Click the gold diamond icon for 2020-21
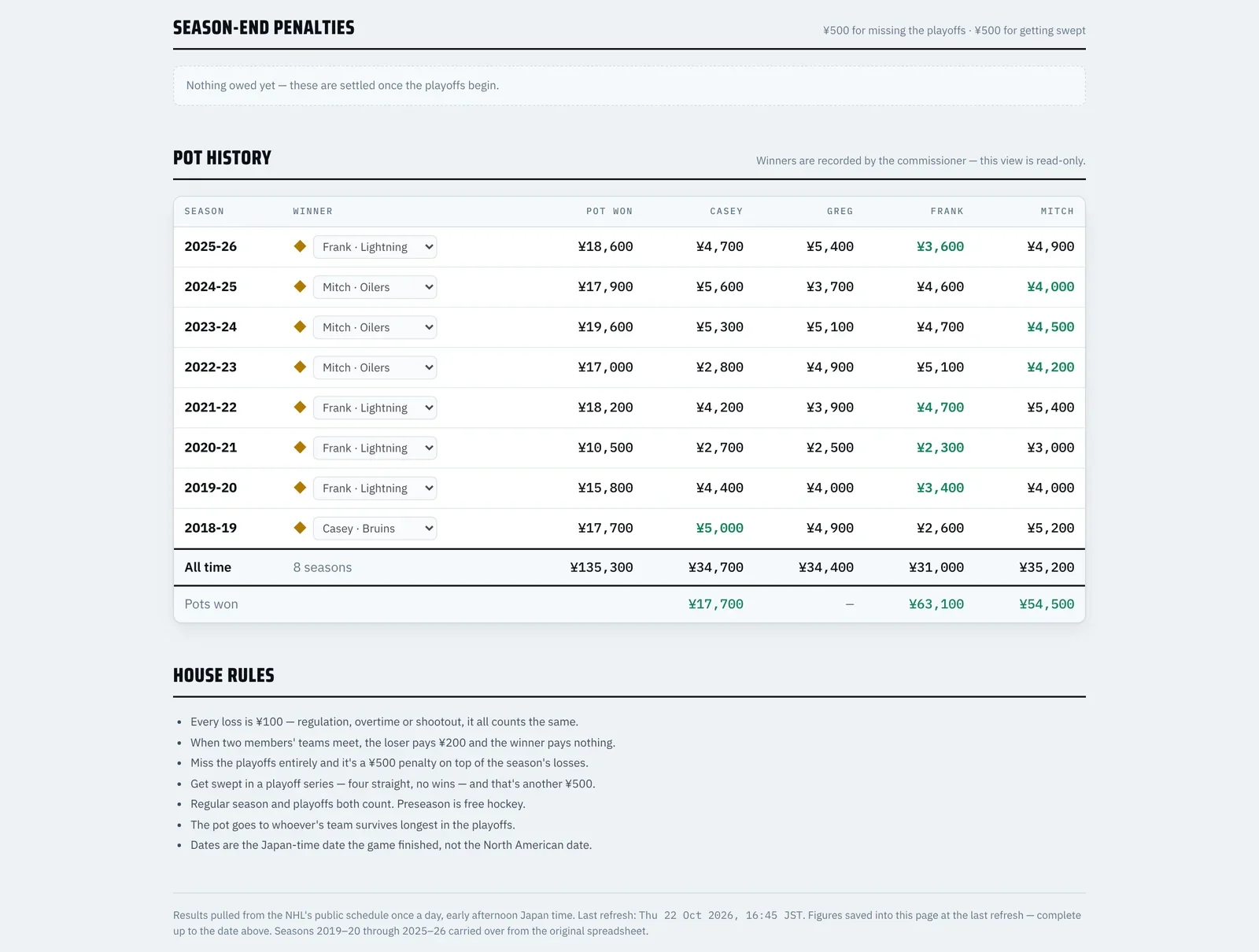 [x=300, y=447]
